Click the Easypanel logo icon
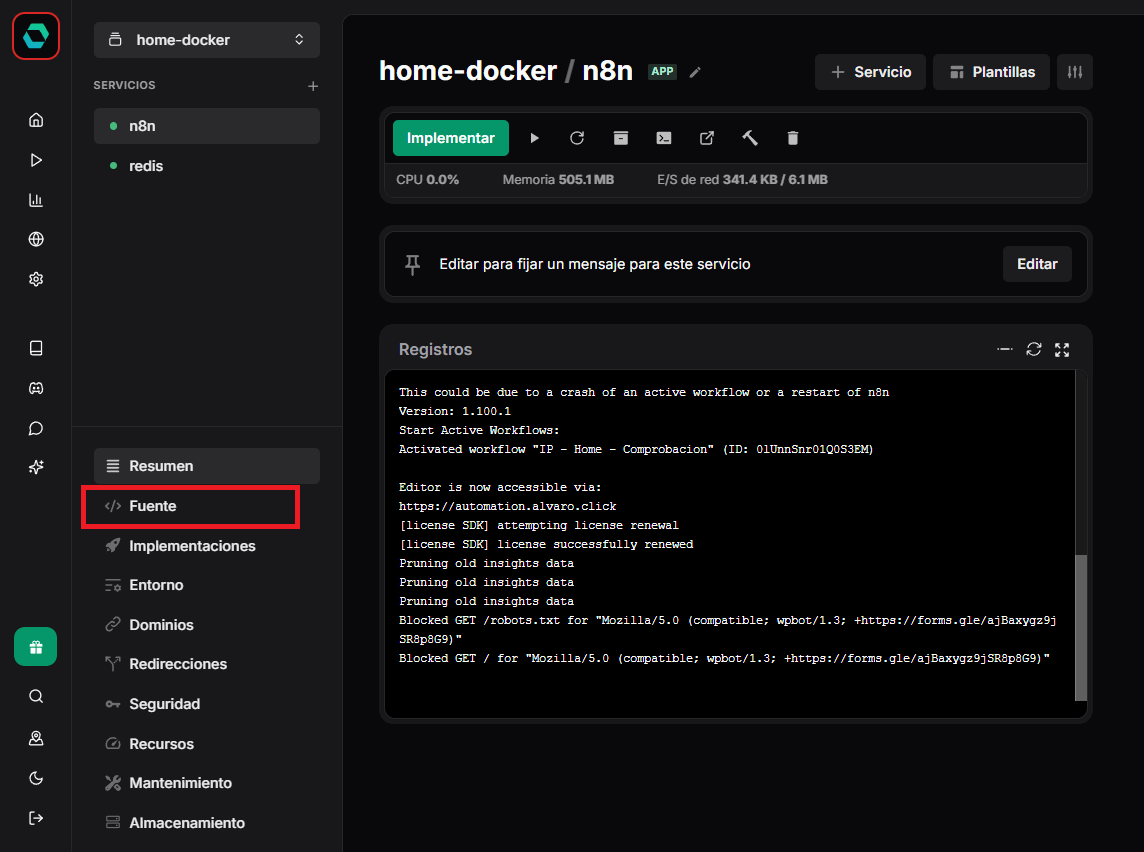This screenshot has height=852, width=1144. tap(36, 36)
